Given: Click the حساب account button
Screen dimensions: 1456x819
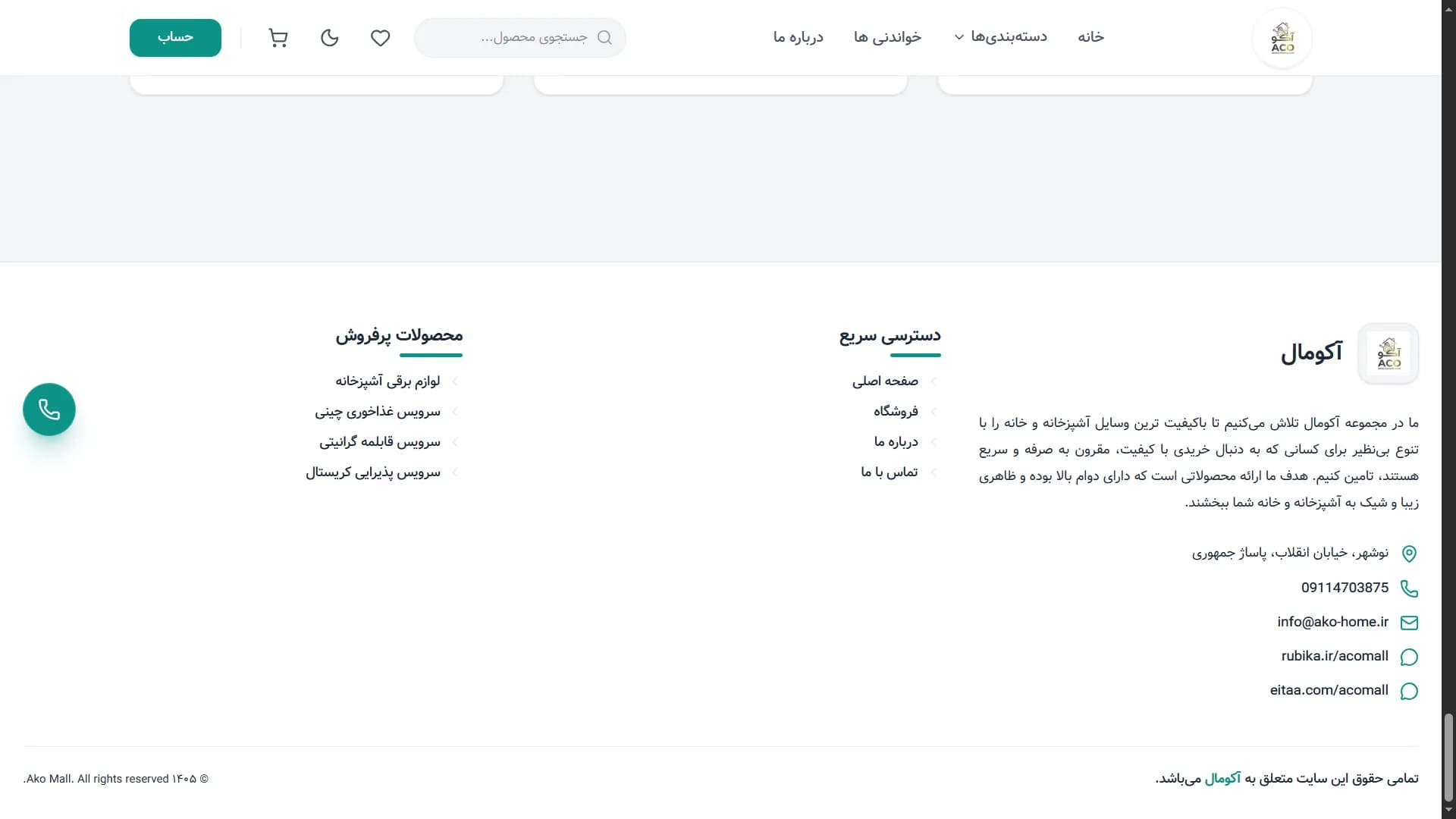Looking at the screenshot, I should pos(175,38).
